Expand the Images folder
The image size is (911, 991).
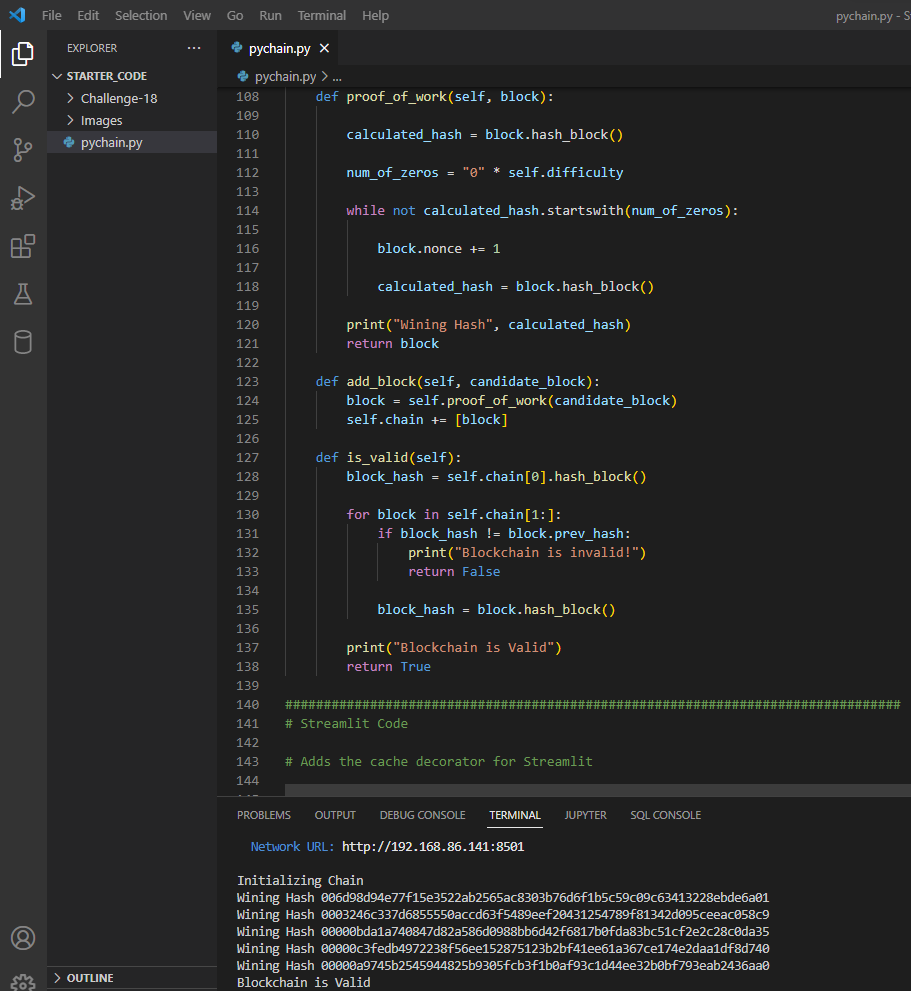coord(101,120)
